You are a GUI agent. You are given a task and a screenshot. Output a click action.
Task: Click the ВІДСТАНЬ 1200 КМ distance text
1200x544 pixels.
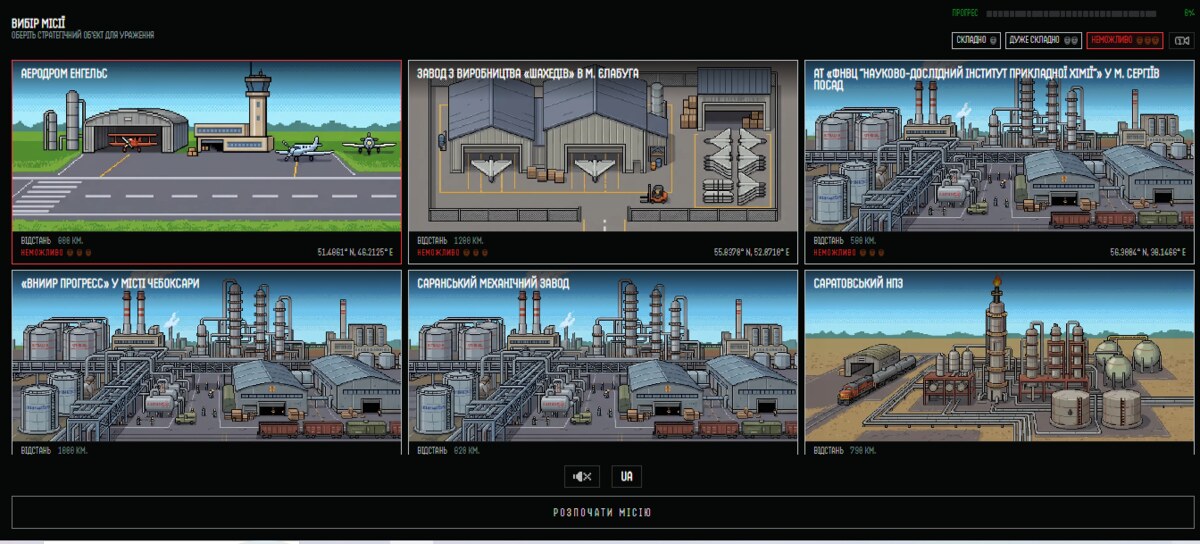[450, 241]
